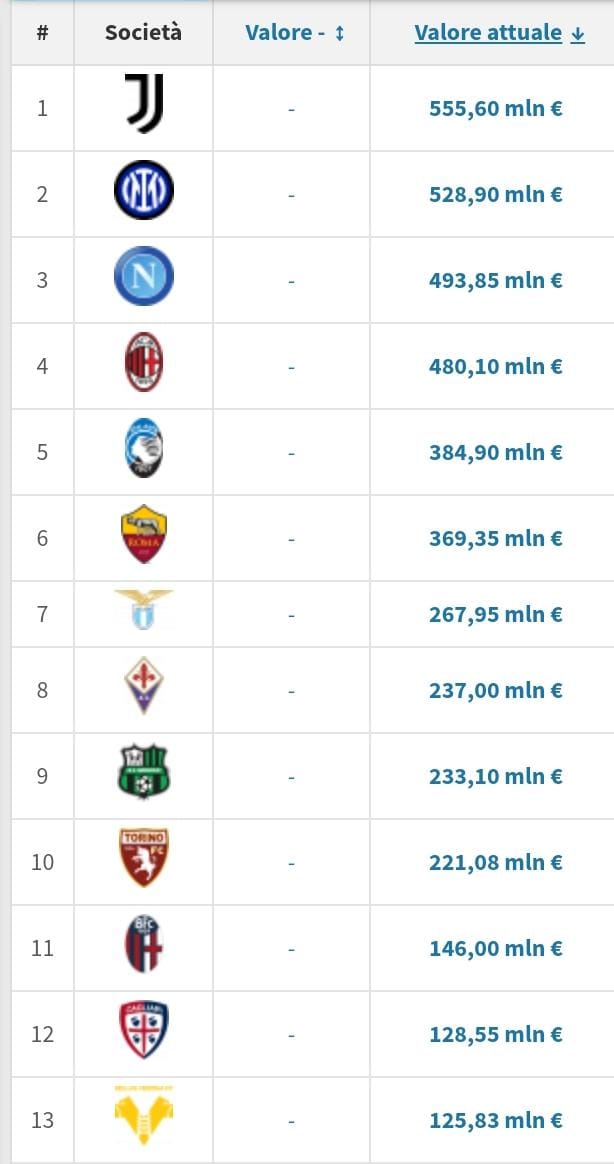This screenshot has width=614, height=1164.
Task: Select the Napoli club logo
Action: [143, 277]
